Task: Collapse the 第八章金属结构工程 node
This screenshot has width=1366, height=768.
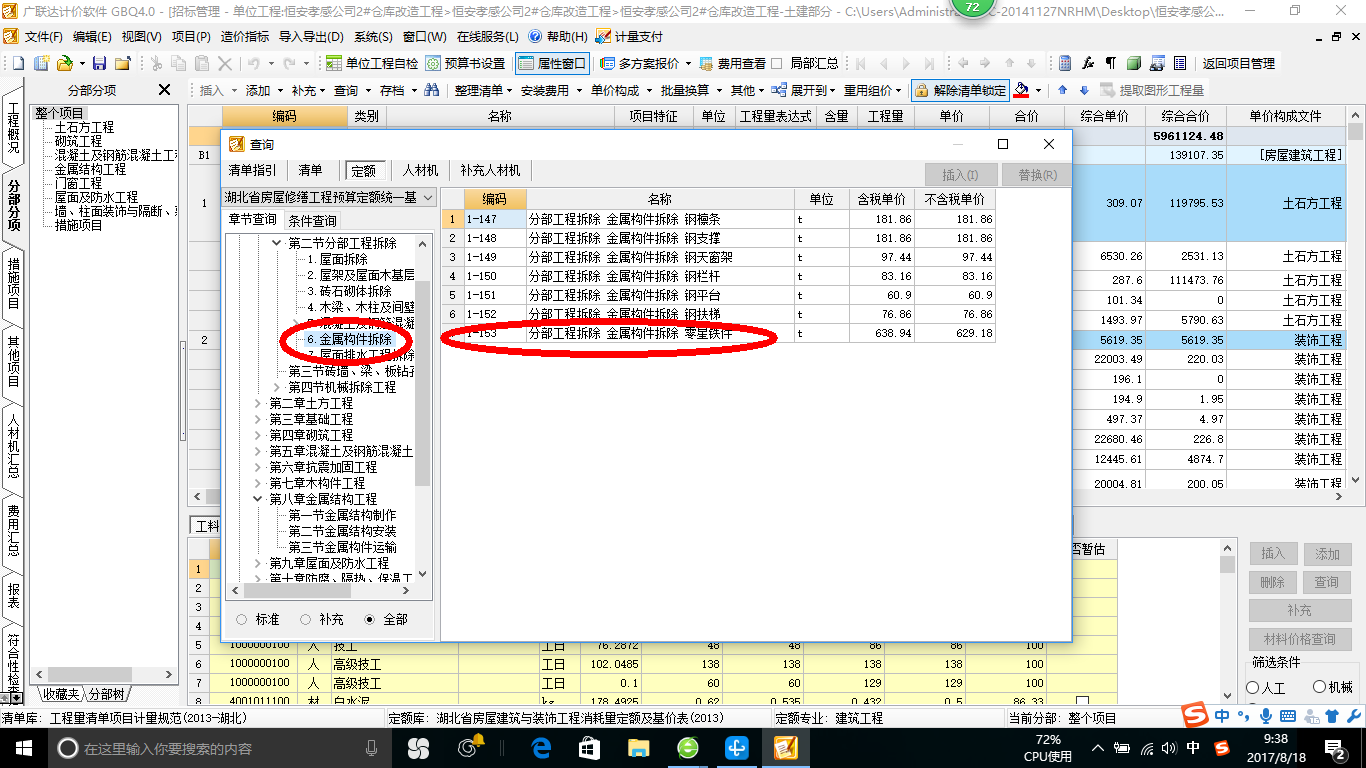Action: pos(258,499)
